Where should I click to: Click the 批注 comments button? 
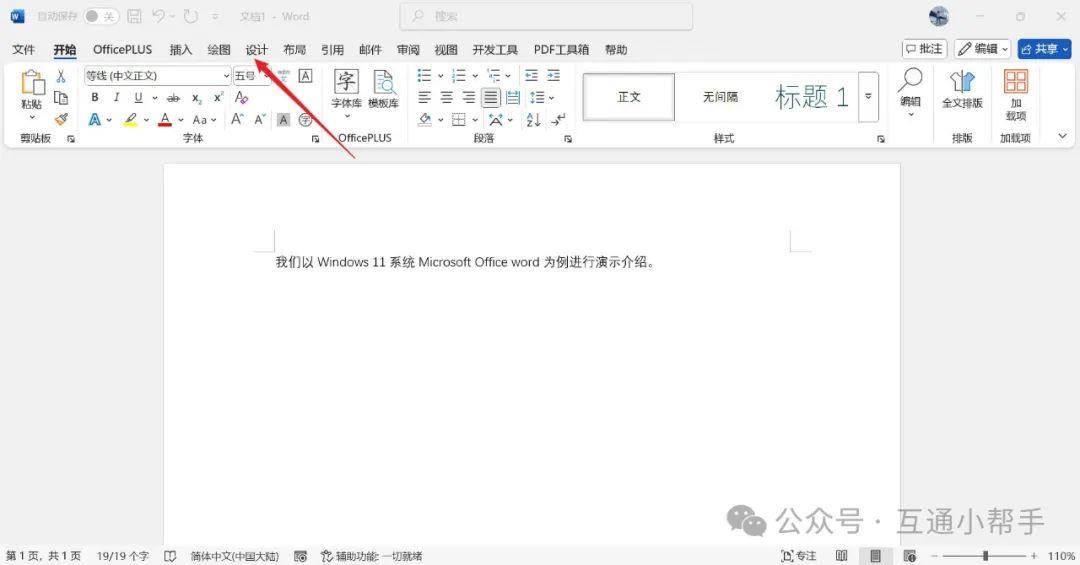pos(924,49)
